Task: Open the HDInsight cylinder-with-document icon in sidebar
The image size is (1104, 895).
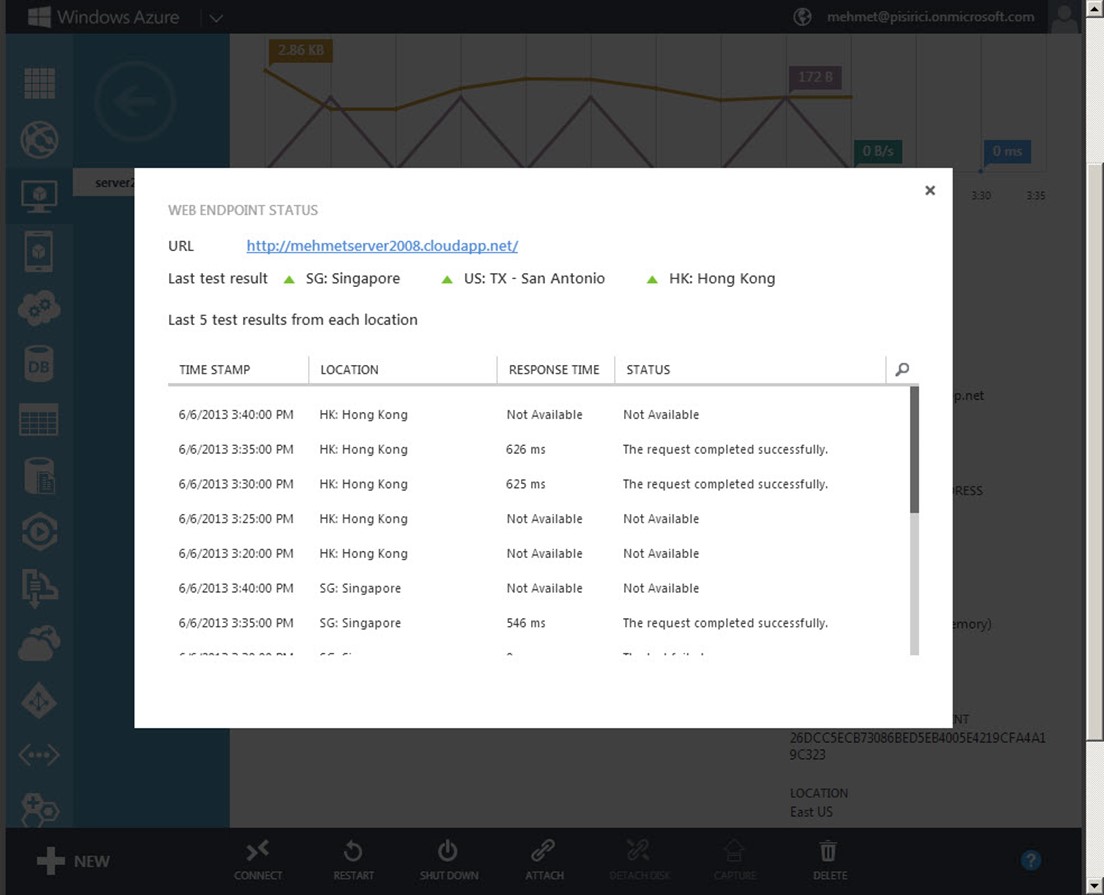Action: click(39, 476)
